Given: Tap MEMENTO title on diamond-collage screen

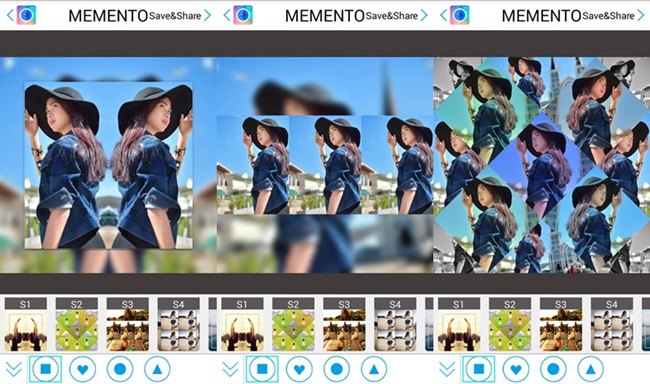Looking at the screenshot, I should pos(542,16).
